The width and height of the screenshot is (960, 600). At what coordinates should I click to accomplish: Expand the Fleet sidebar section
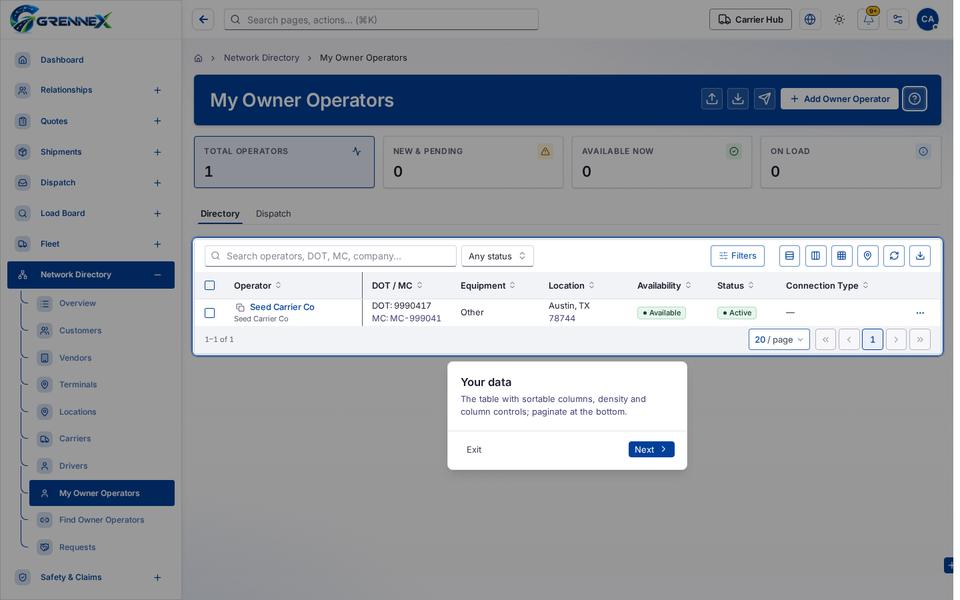pyautogui.click(x=157, y=244)
